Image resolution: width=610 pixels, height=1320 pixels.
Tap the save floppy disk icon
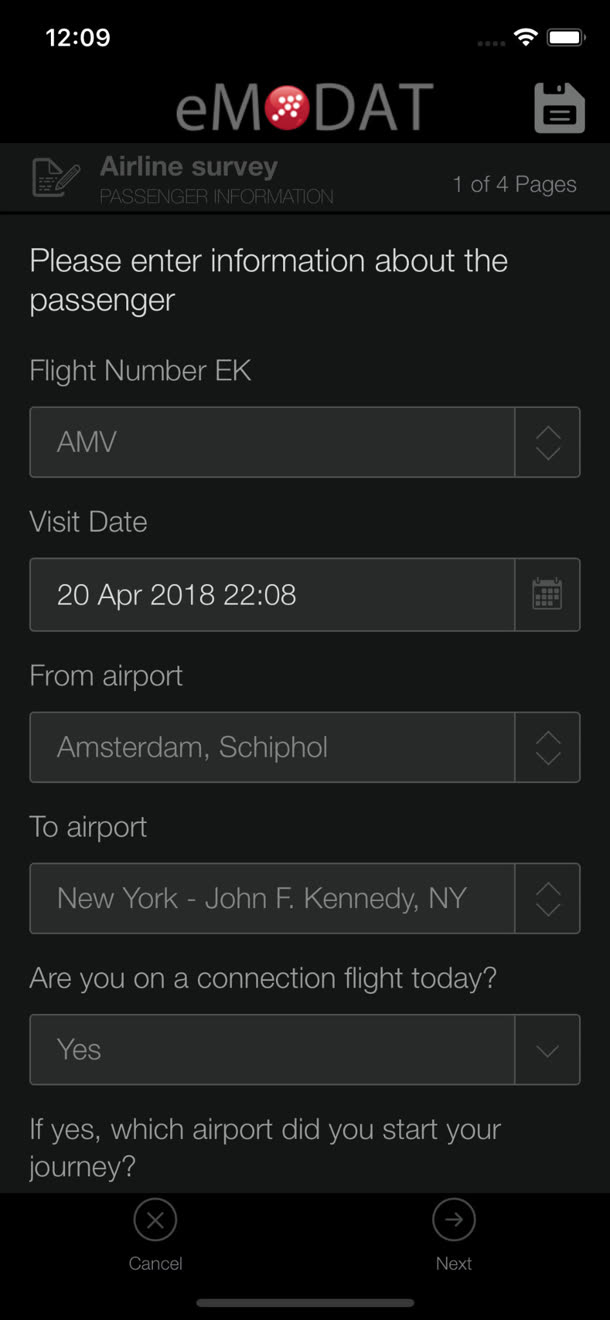559,107
